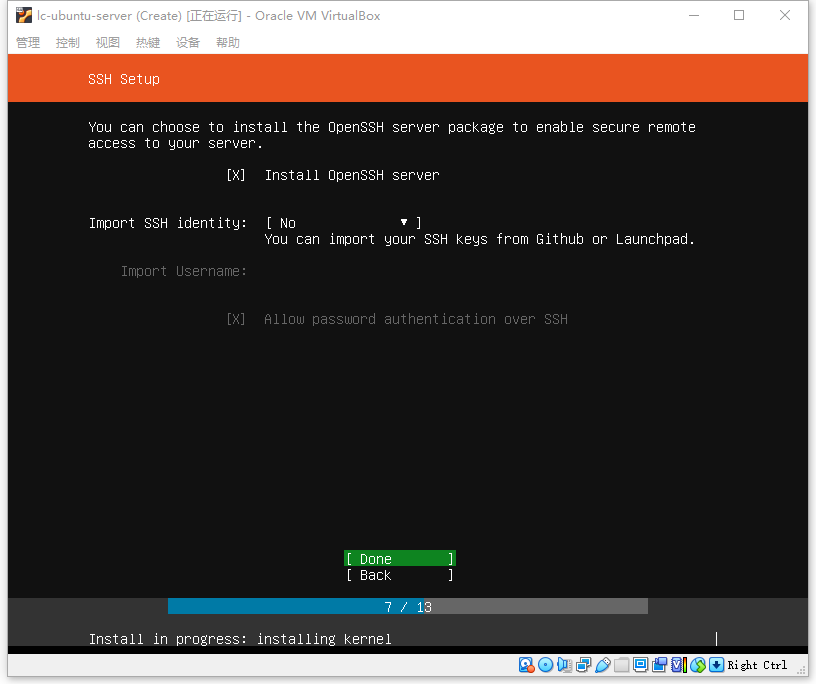This screenshot has height=684, width=816.
Task: Click the optical disc status icon
Action: click(x=545, y=665)
